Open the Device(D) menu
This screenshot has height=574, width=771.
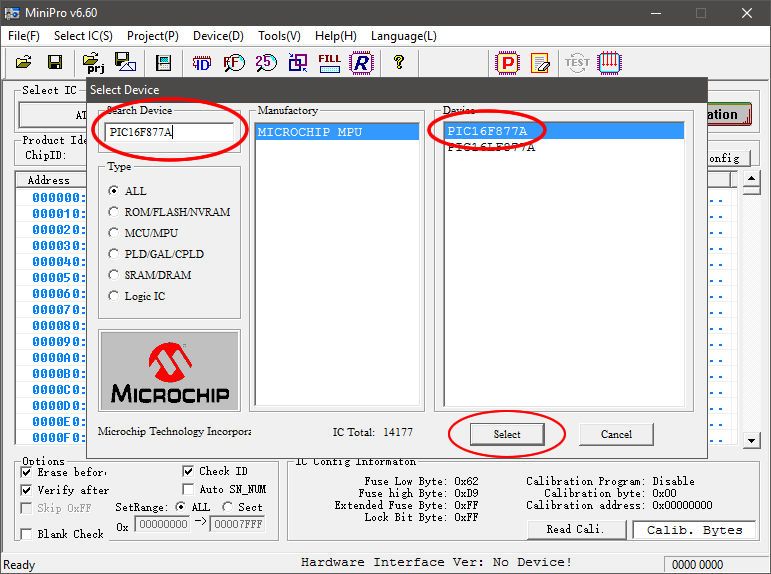tap(218, 36)
